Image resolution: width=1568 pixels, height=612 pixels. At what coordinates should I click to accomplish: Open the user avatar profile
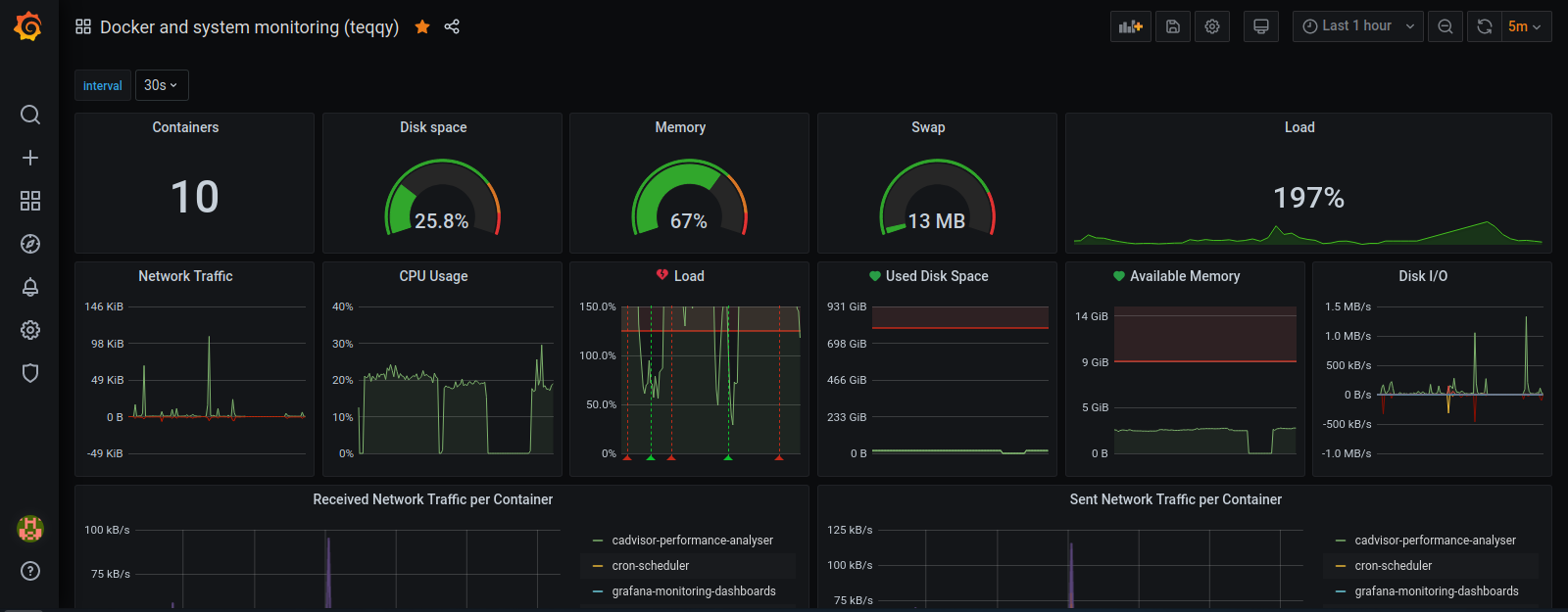30,529
